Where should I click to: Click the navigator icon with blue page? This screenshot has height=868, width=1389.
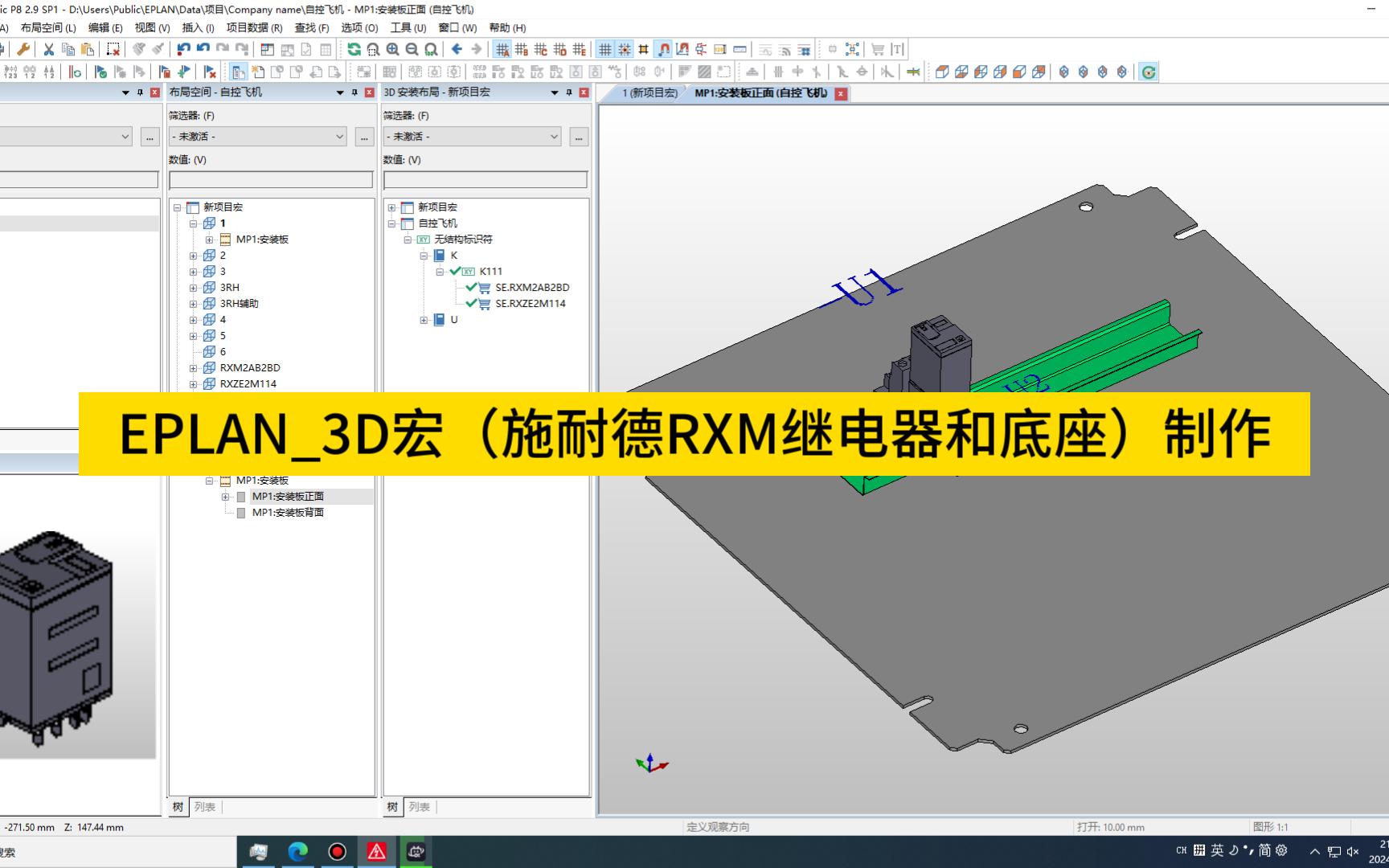[238, 72]
